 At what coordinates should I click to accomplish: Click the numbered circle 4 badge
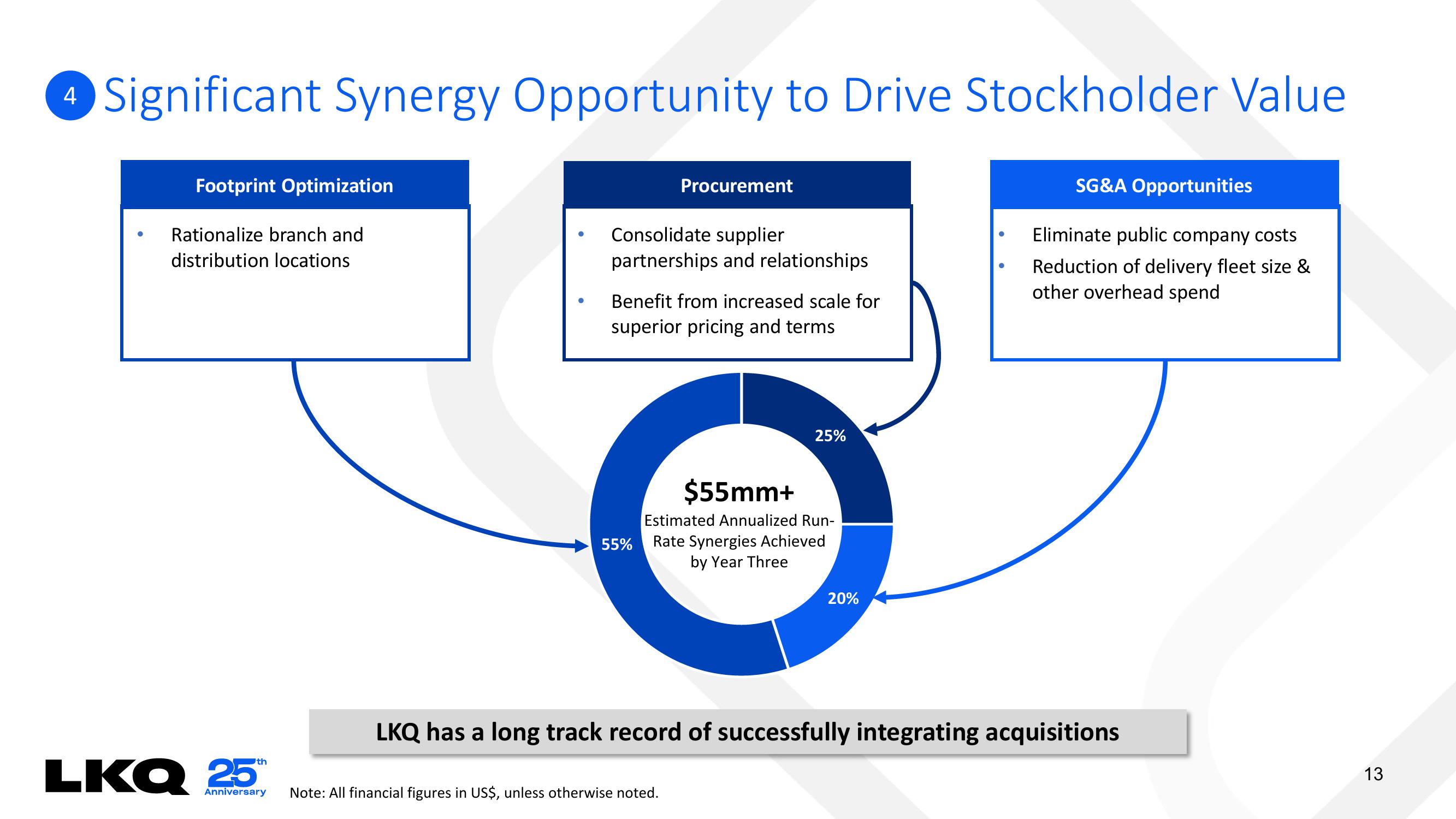(70, 96)
